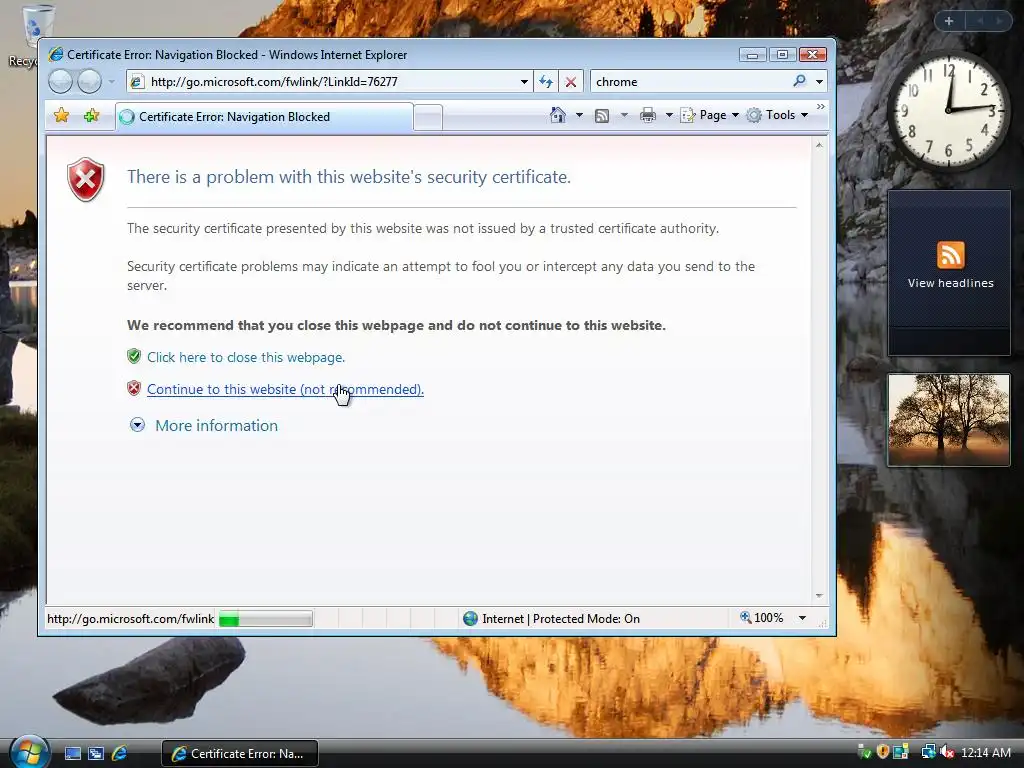Click the search magnifier icon
The image size is (1024, 768).
(799, 81)
